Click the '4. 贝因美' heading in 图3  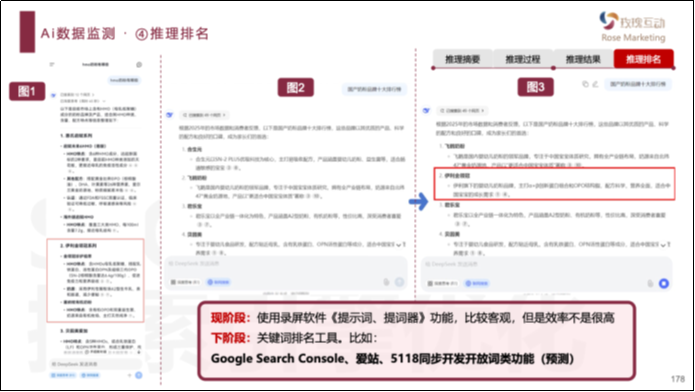coord(449,234)
